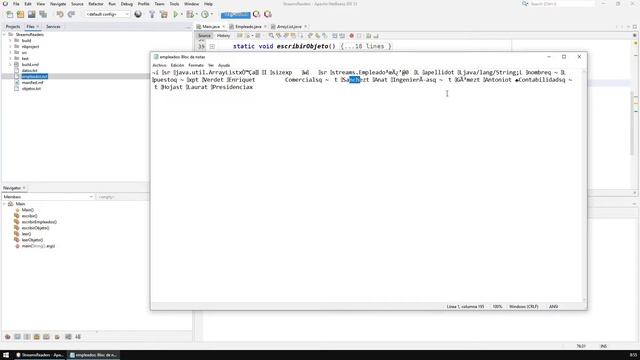640x360 pixels.
Task: Switch to the History view button
Action: 223,36
